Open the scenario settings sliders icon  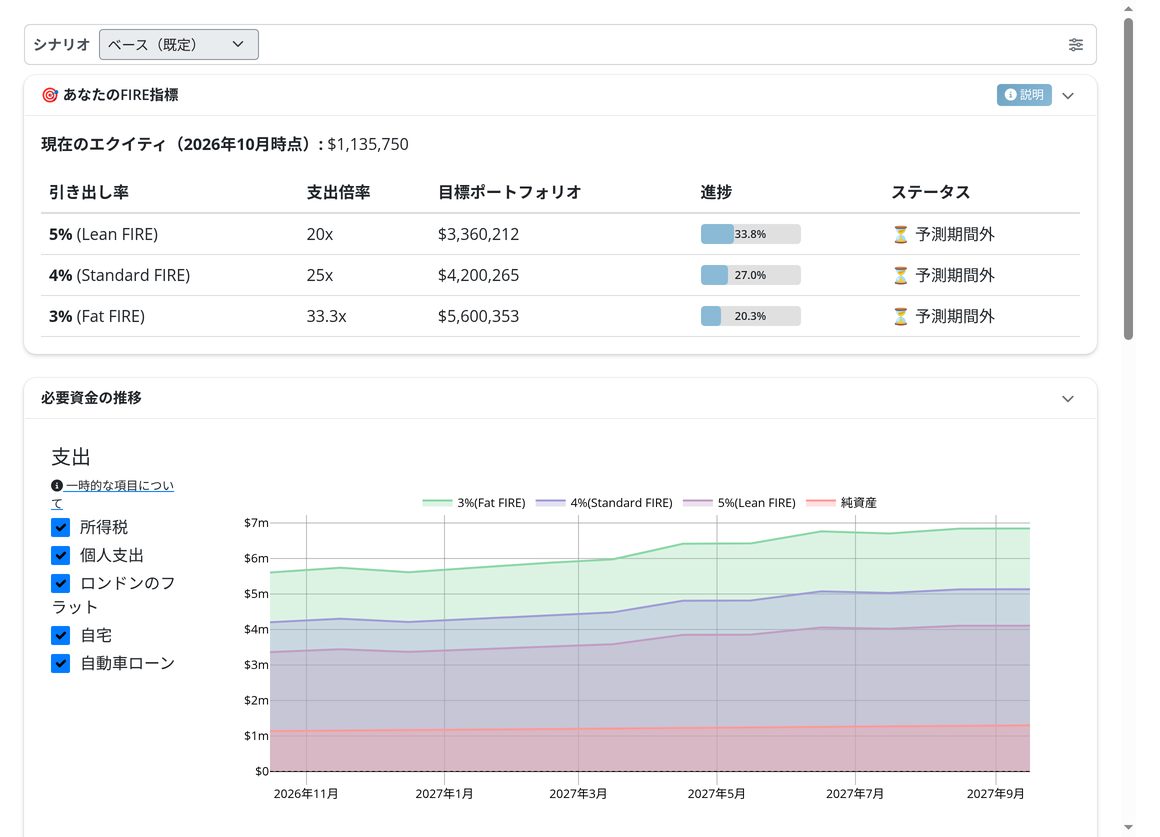click(1076, 44)
